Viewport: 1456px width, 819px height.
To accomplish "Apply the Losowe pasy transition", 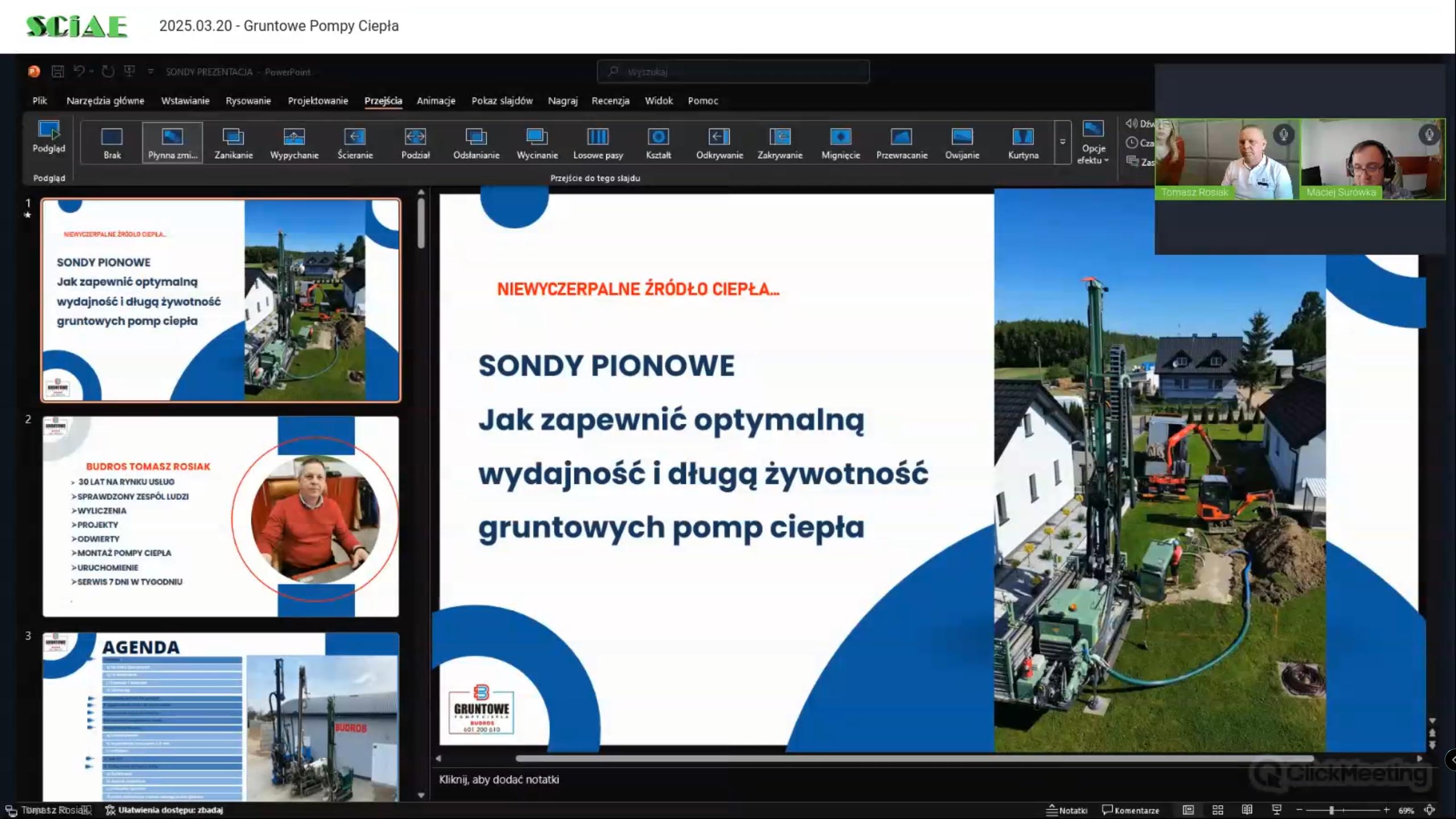I will tap(598, 143).
